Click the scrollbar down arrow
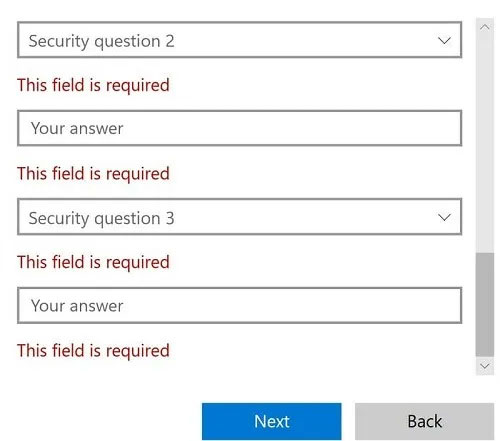The width and height of the screenshot is (500, 441). (x=485, y=366)
